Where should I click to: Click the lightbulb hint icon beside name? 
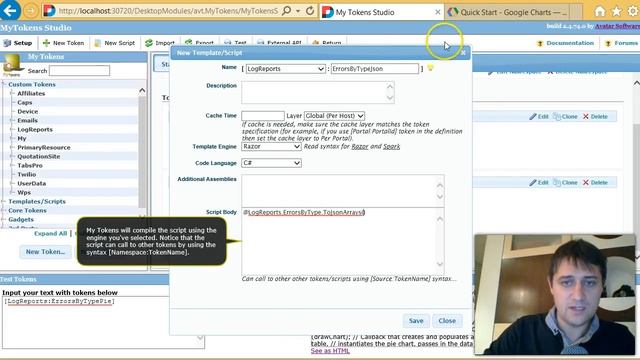click(430, 68)
